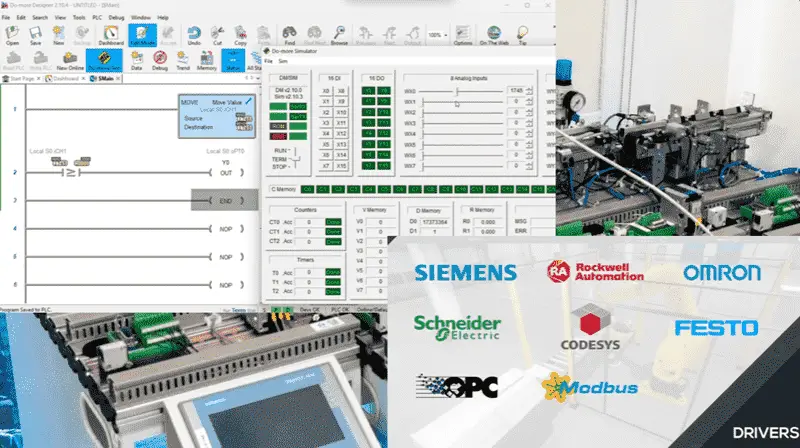Image resolution: width=800 pixels, height=448 pixels.
Task: Click the Write PLC icon
Action: (x=40, y=60)
